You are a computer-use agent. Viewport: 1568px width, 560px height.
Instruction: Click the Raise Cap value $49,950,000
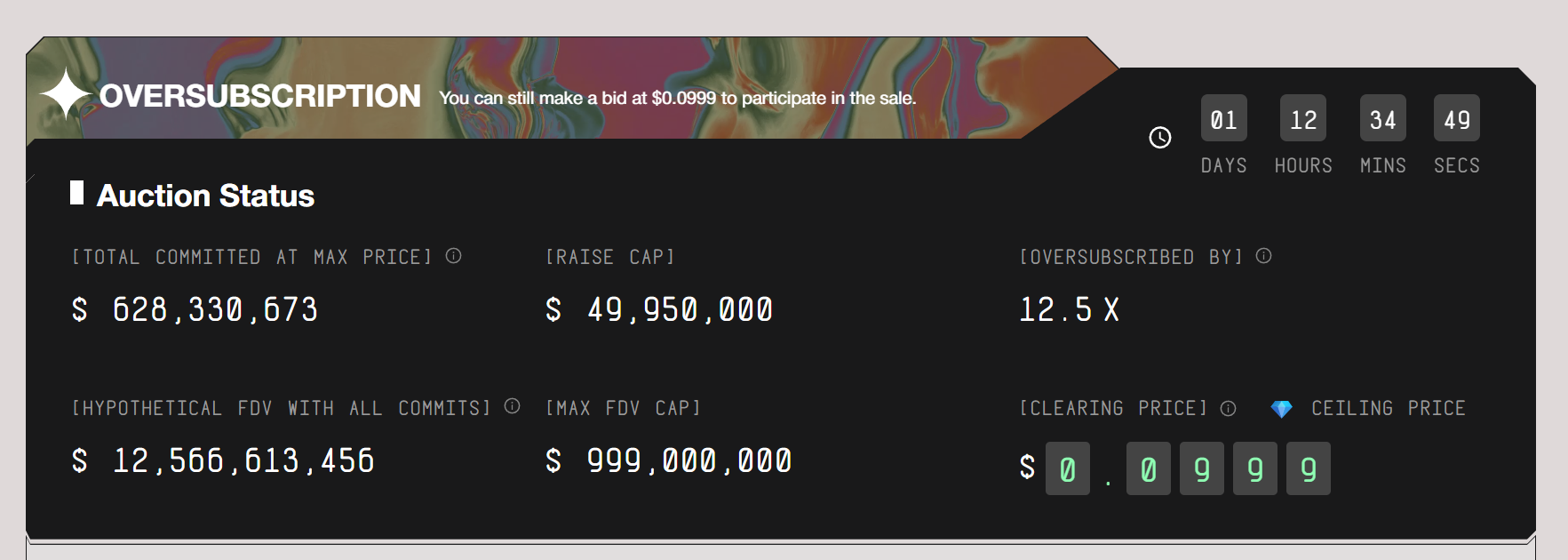pyautogui.click(x=659, y=309)
